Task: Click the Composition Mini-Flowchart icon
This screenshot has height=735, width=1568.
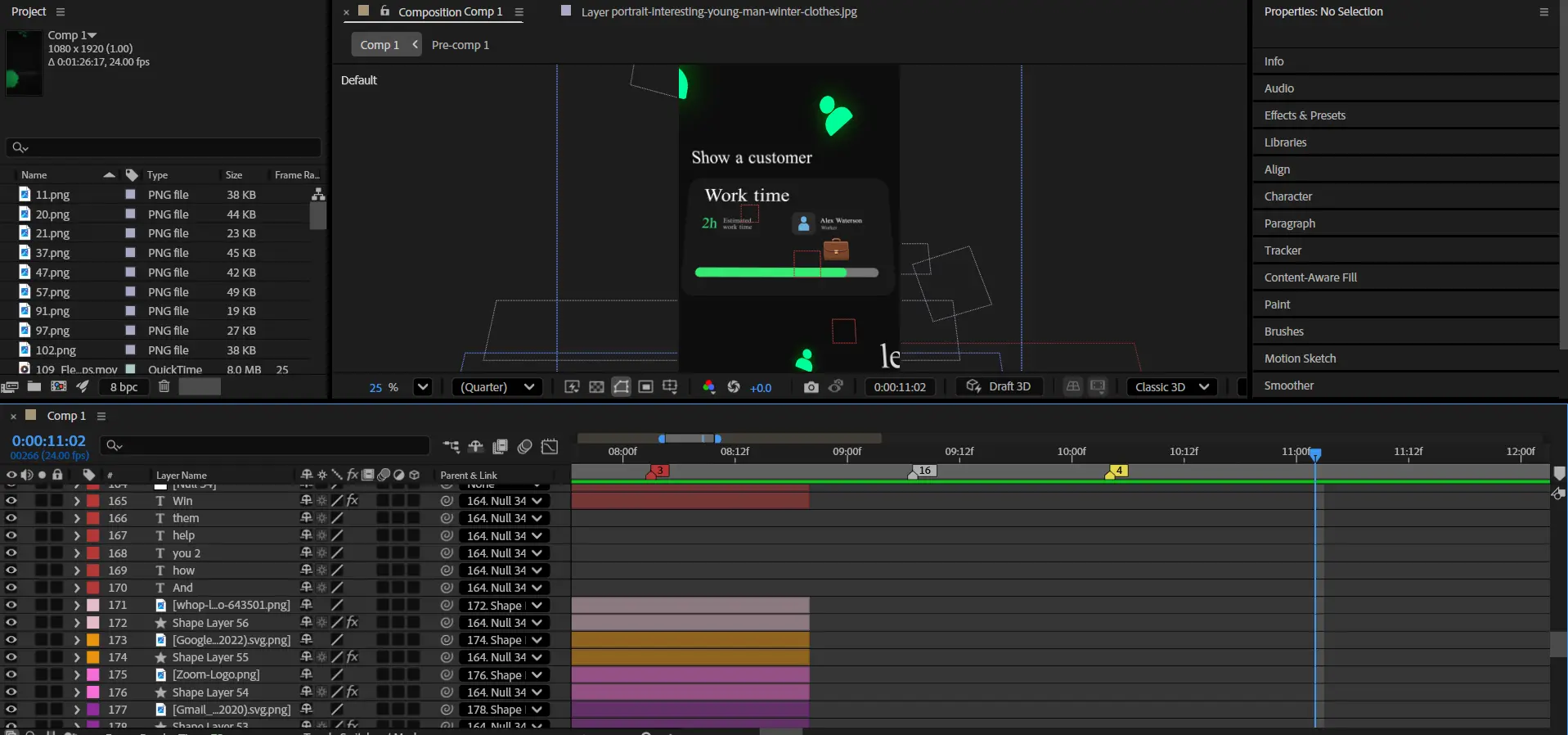Action: [452, 446]
